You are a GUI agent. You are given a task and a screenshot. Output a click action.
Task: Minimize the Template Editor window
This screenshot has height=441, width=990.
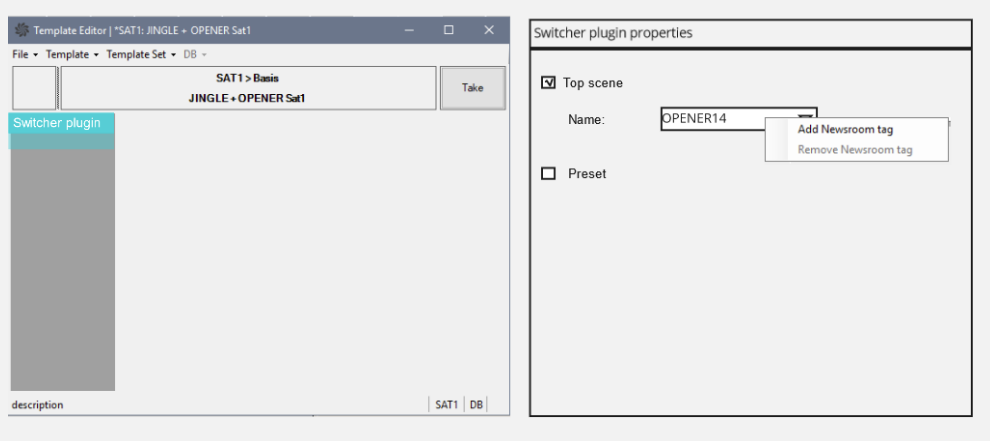410,31
